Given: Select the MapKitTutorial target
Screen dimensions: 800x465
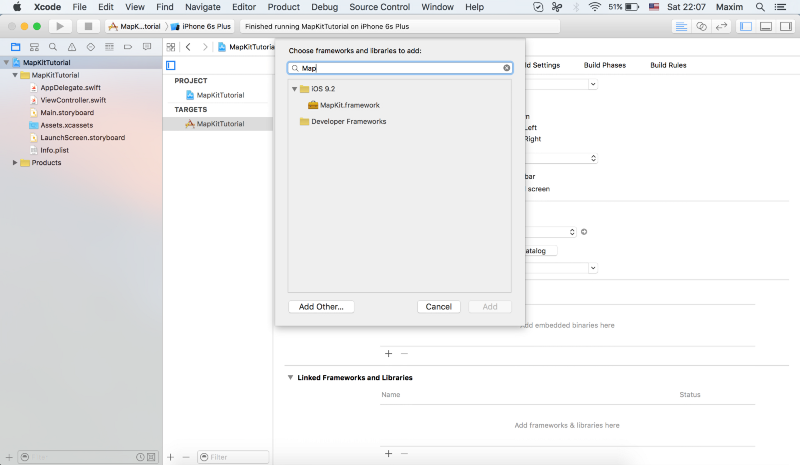Looking at the screenshot, I should click(x=218, y=124).
